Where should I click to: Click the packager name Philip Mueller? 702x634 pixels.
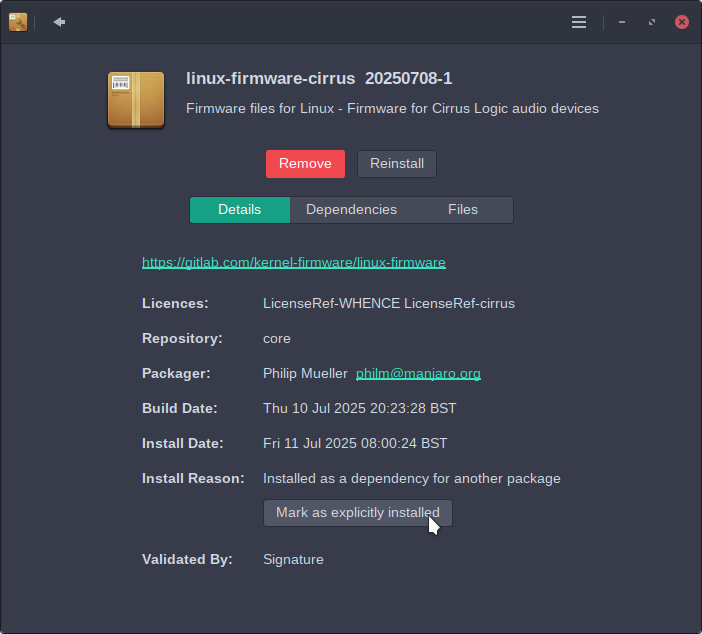(305, 373)
